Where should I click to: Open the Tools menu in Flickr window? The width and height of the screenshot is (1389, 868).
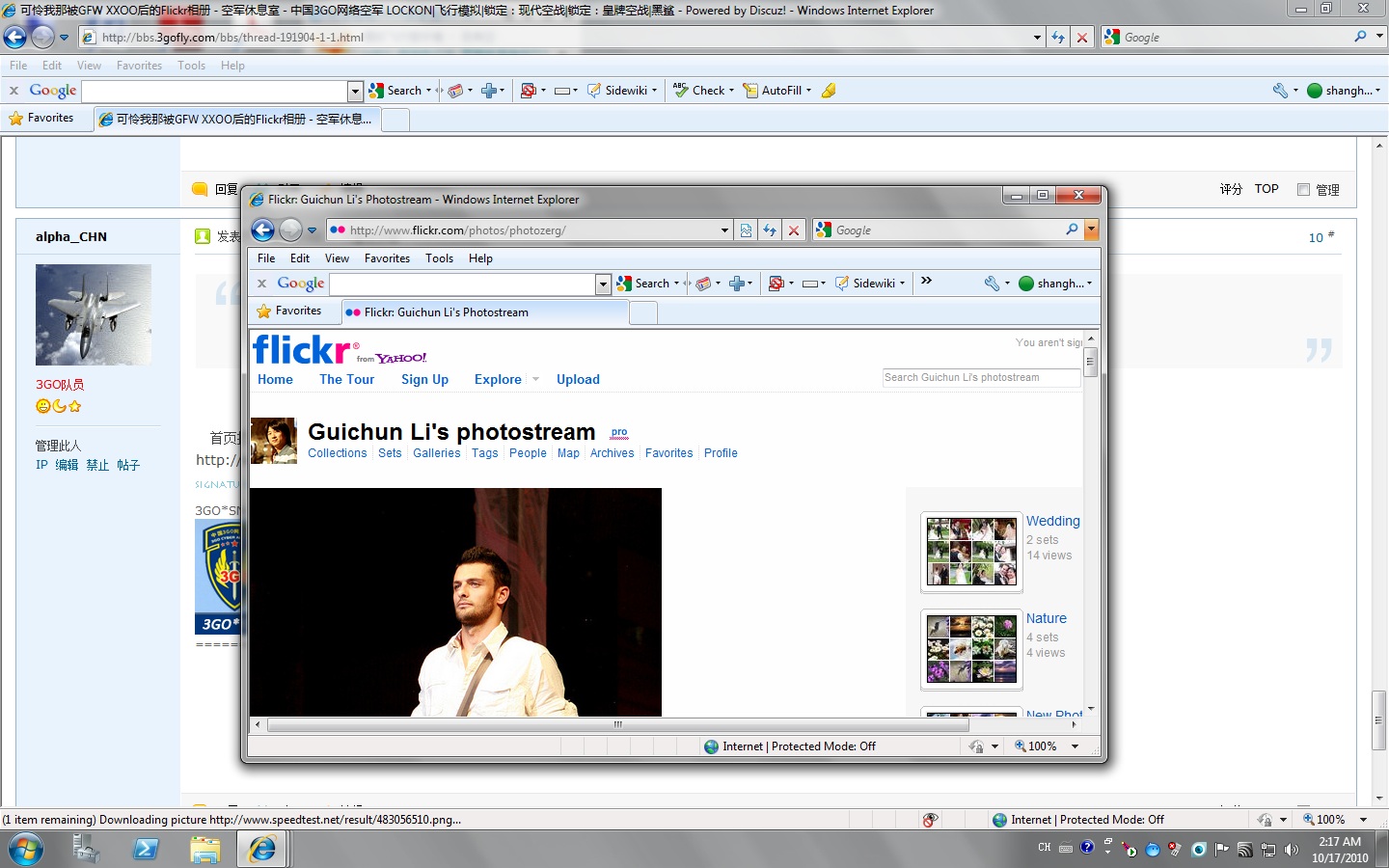pos(439,258)
